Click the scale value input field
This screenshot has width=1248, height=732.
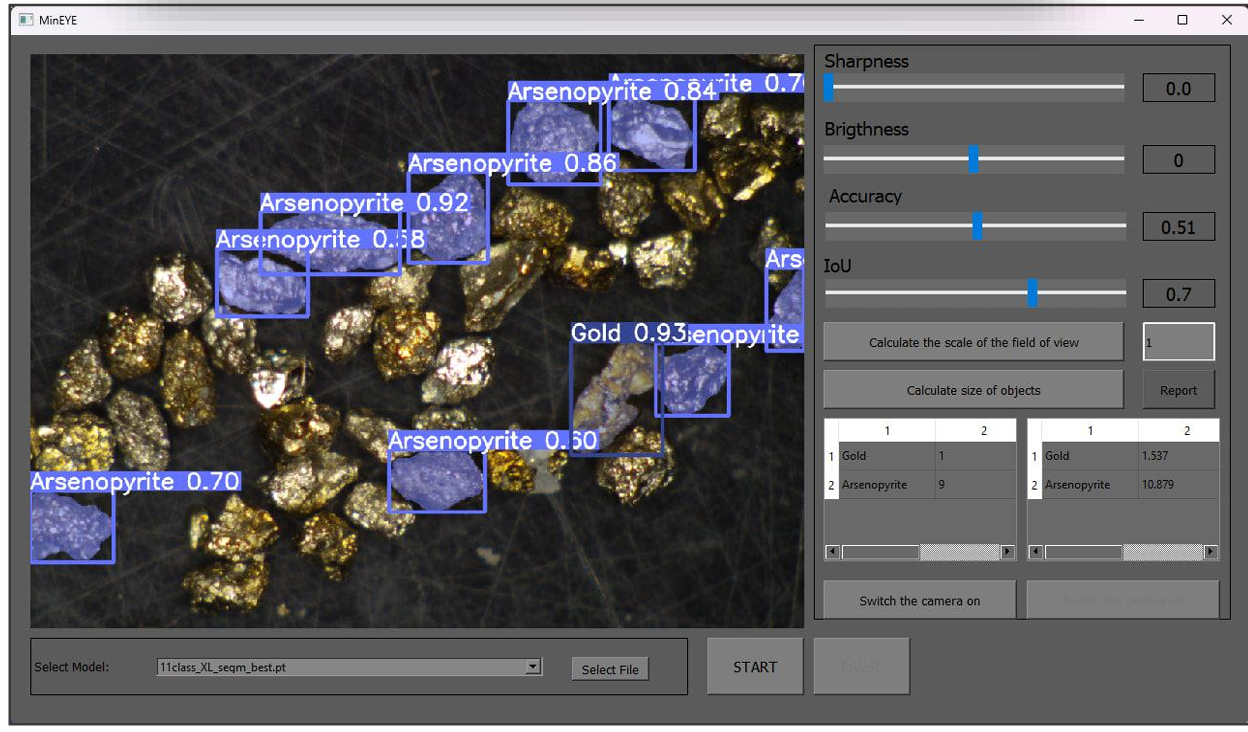pyautogui.click(x=1178, y=342)
